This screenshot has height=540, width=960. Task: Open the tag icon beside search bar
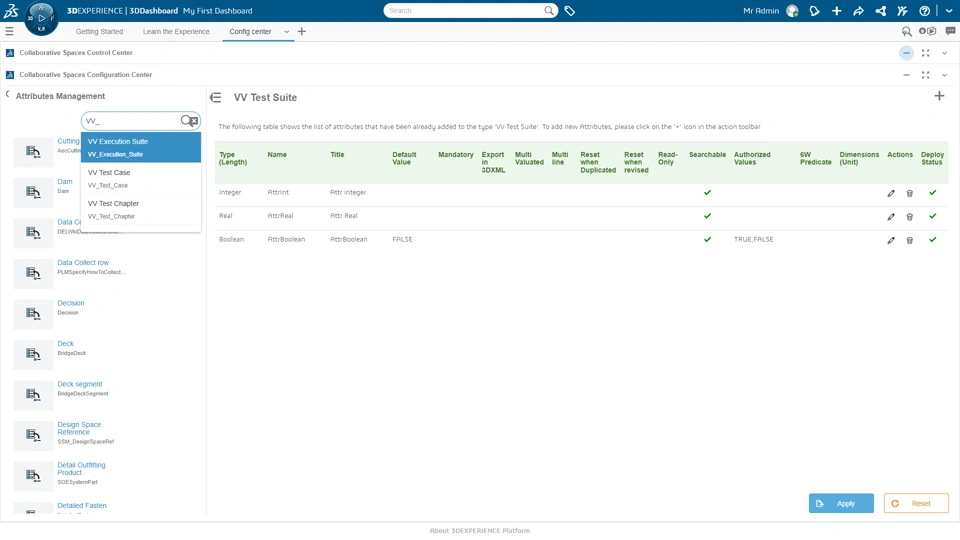point(569,10)
